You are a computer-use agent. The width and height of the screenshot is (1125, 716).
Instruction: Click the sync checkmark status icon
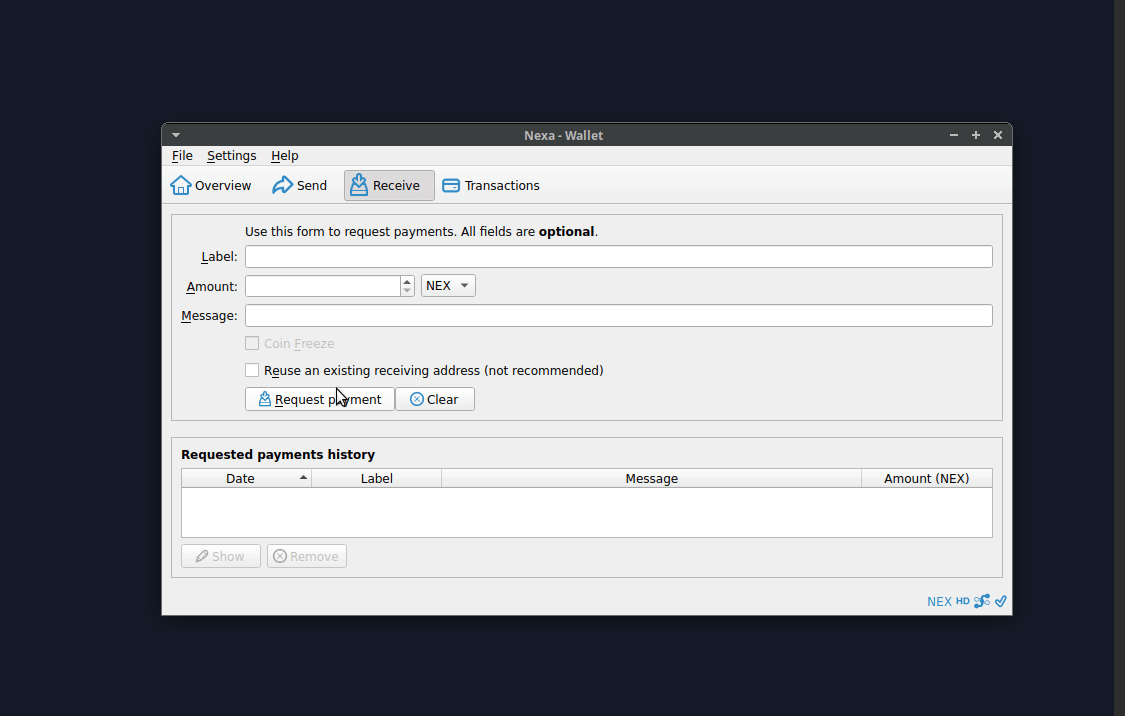click(1001, 601)
